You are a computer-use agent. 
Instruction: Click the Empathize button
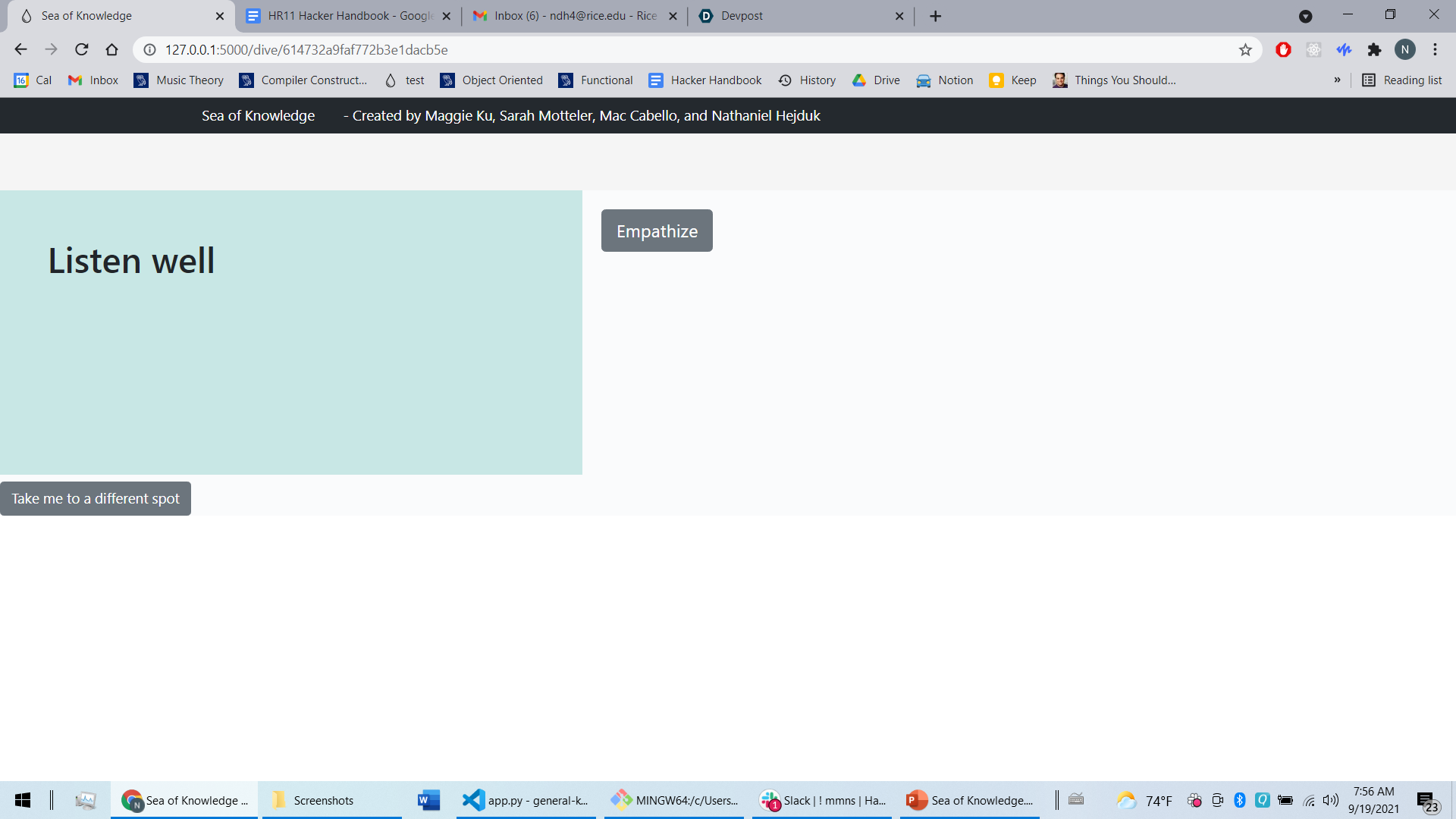pos(657,231)
